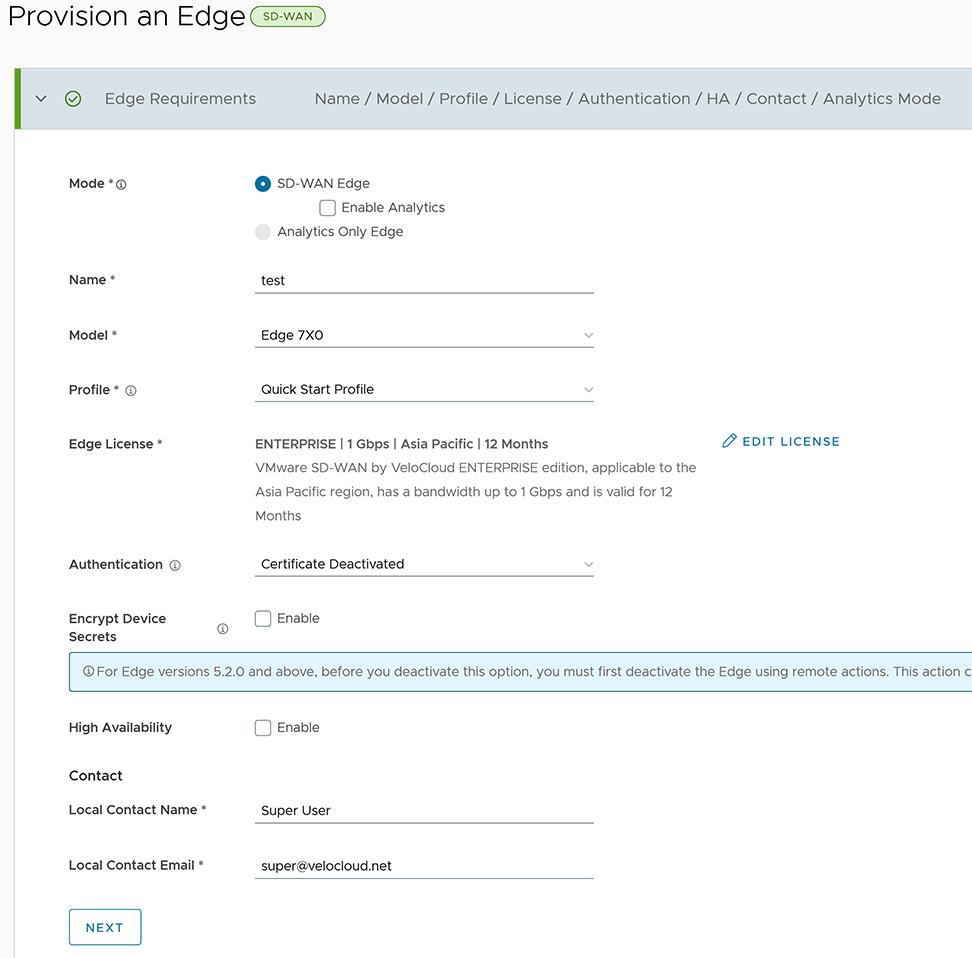The image size is (972, 958).
Task: Click the pencil icon for editing the license
Action: [727, 439]
